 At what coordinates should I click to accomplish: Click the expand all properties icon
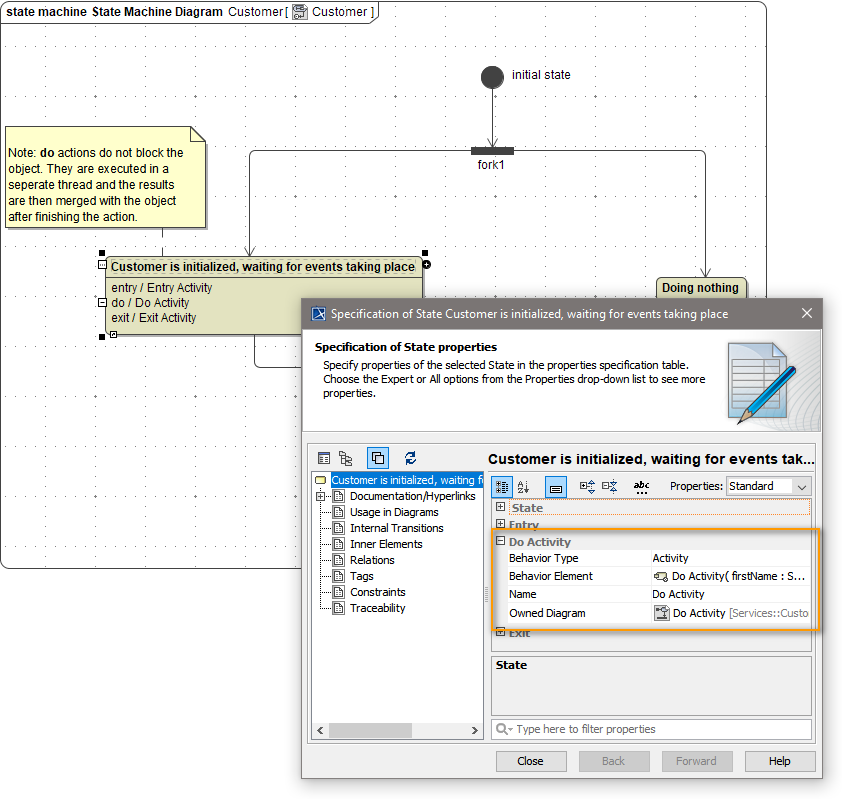585,487
